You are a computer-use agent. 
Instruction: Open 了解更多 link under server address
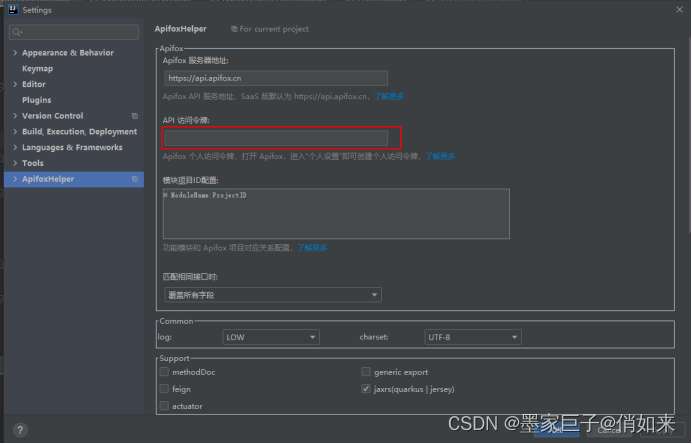[x=389, y=96]
